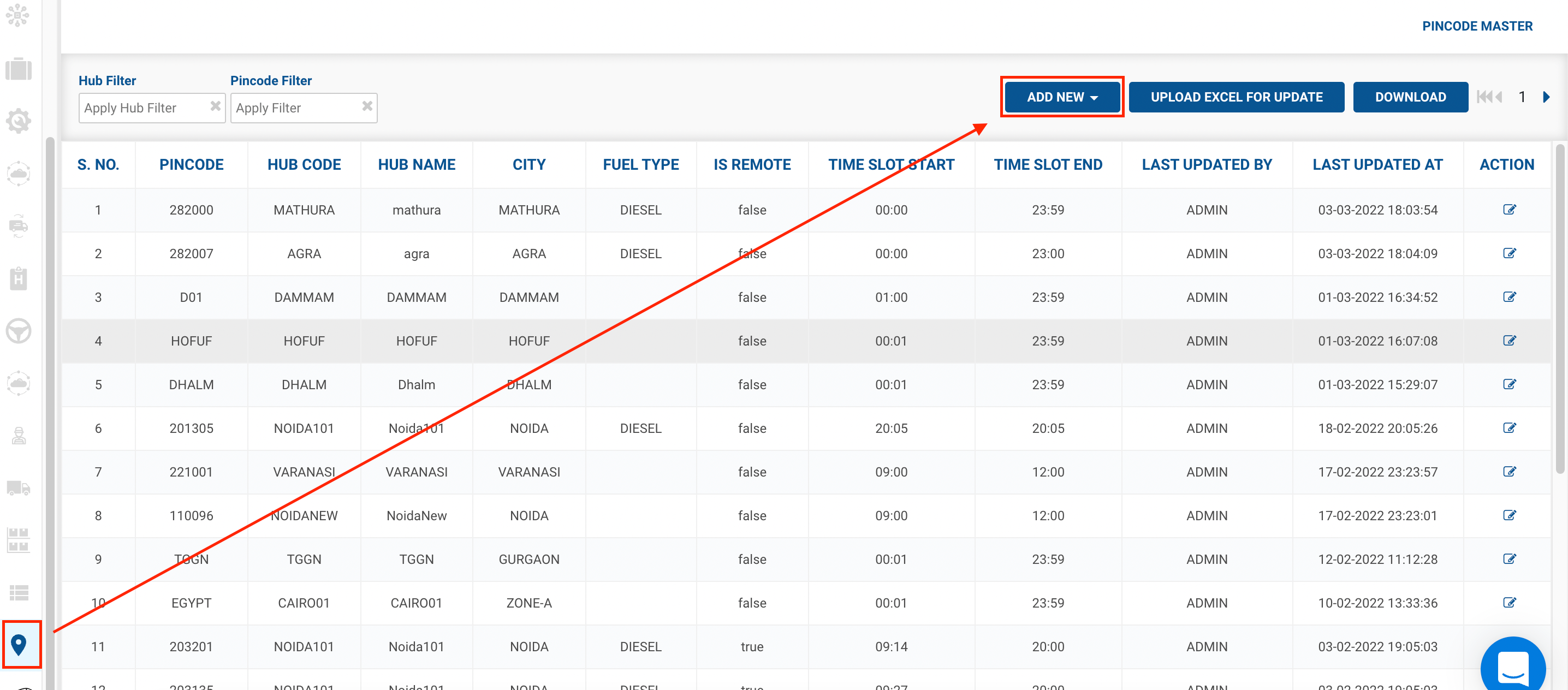The height and width of the screenshot is (690, 1568).
Task: Click the steering wheel sidebar icon
Action: pos(18,331)
